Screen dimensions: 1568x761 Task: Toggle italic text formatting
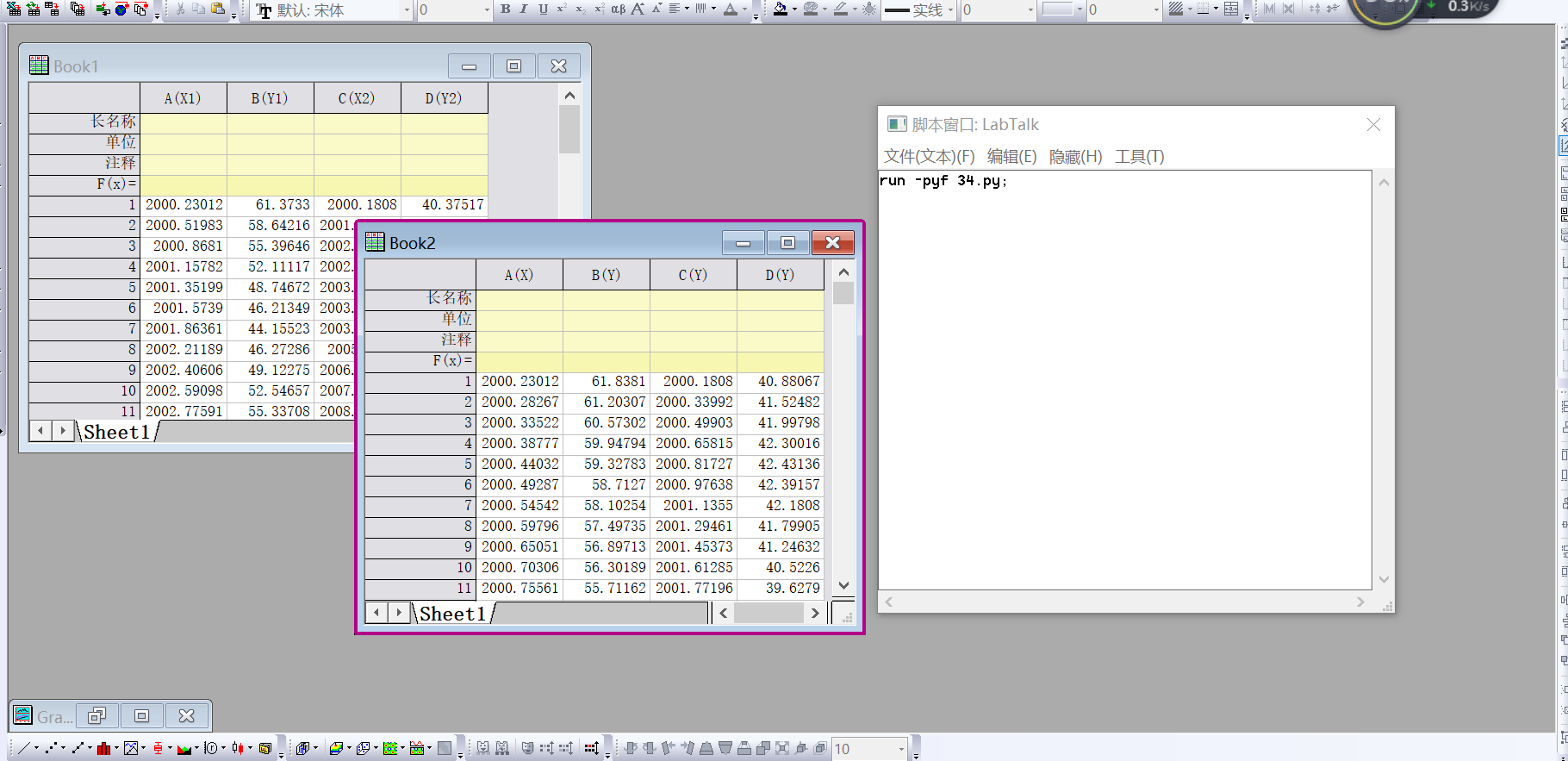click(x=524, y=9)
